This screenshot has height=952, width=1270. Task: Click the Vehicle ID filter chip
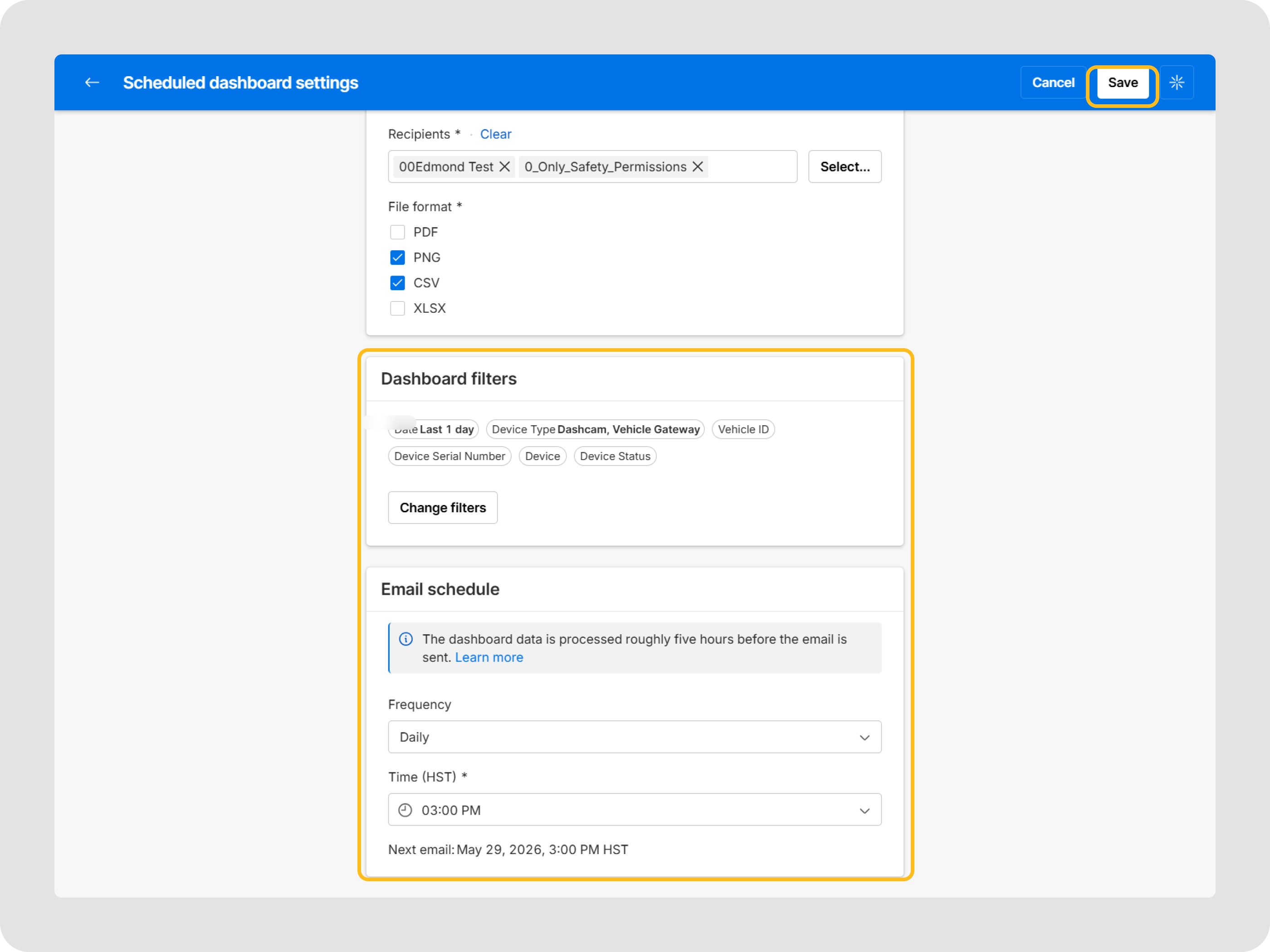(x=743, y=429)
